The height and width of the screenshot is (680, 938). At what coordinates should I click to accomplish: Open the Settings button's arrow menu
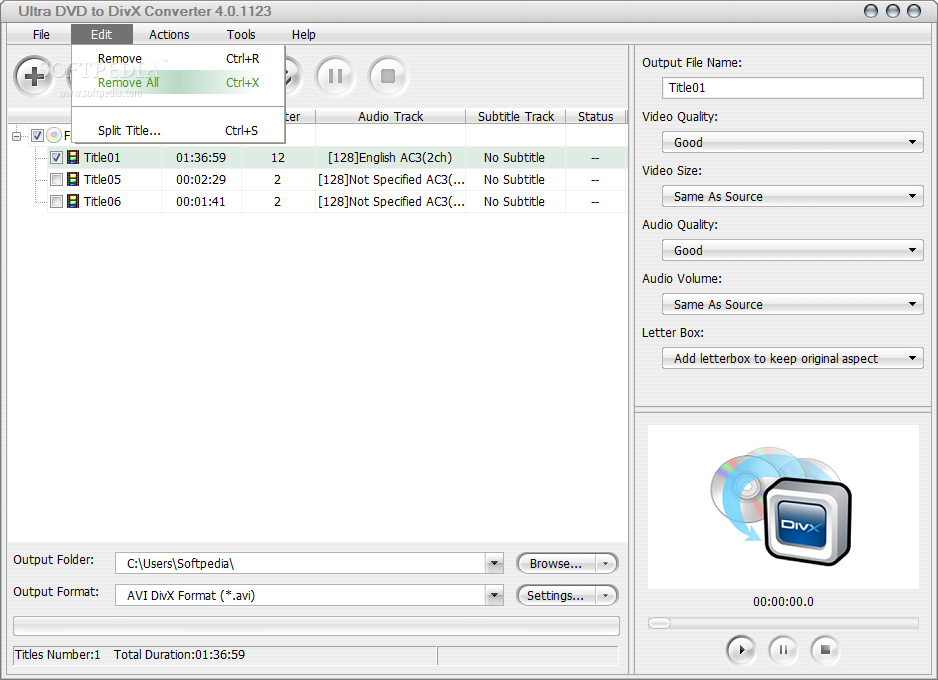tap(605, 596)
